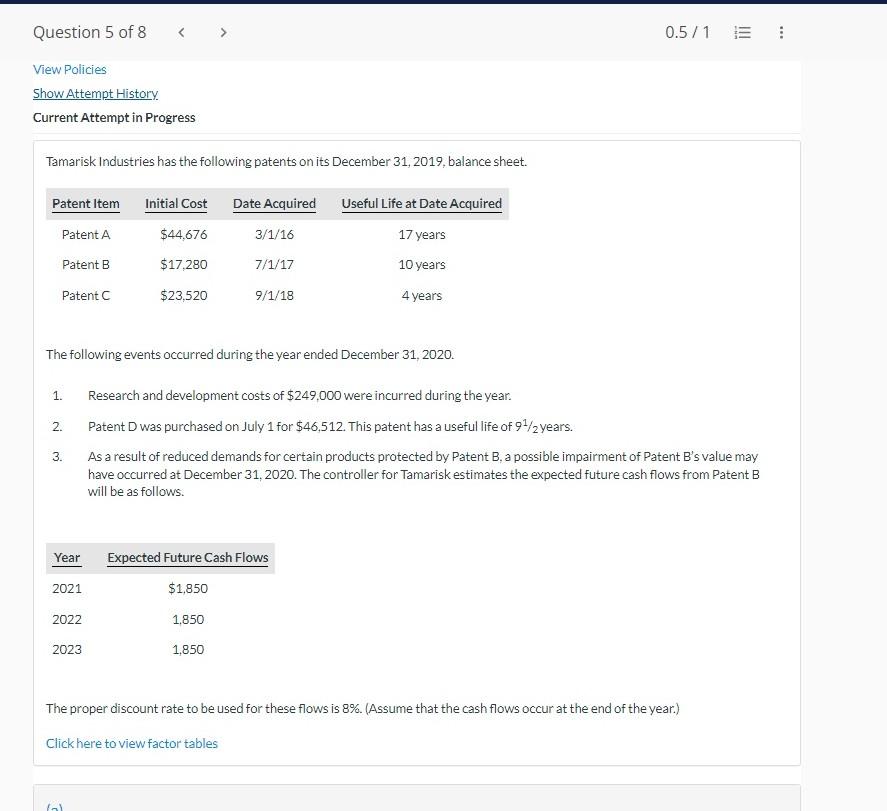Screen dimensions: 887x811
Task: Select the Patent Item column header
Action: 86,204
